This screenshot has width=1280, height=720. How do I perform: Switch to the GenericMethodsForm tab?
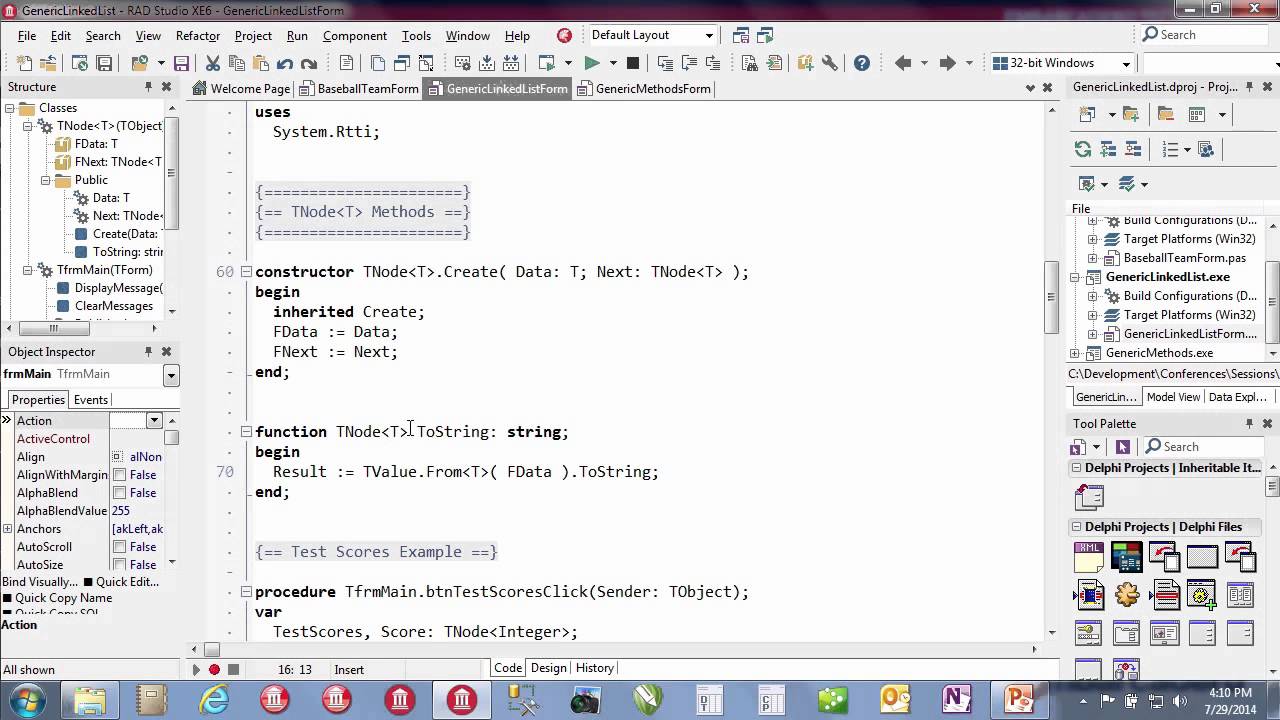(643, 89)
